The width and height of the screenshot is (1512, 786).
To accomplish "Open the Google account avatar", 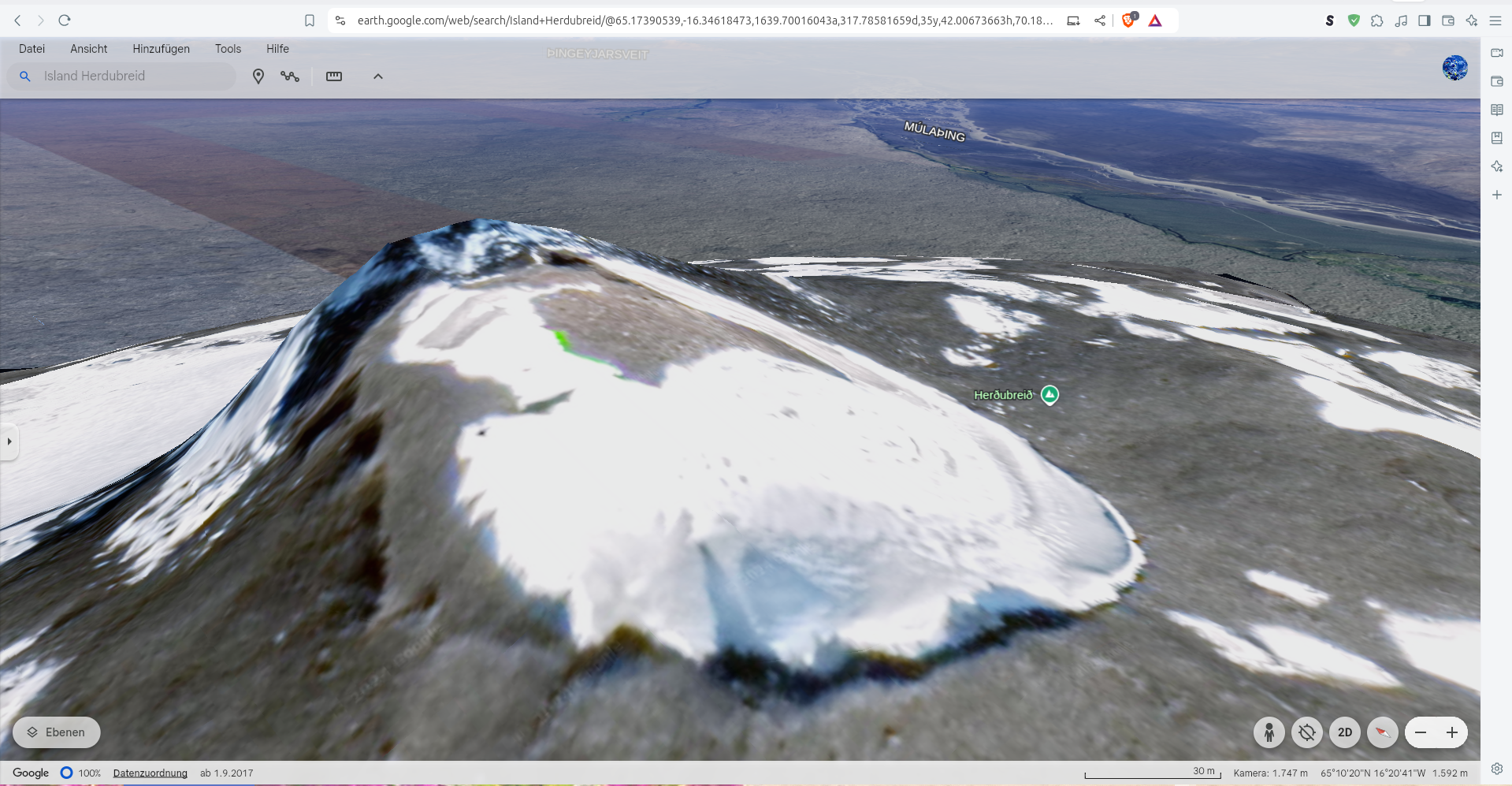I will pyautogui.click(x=1454, y=68).
